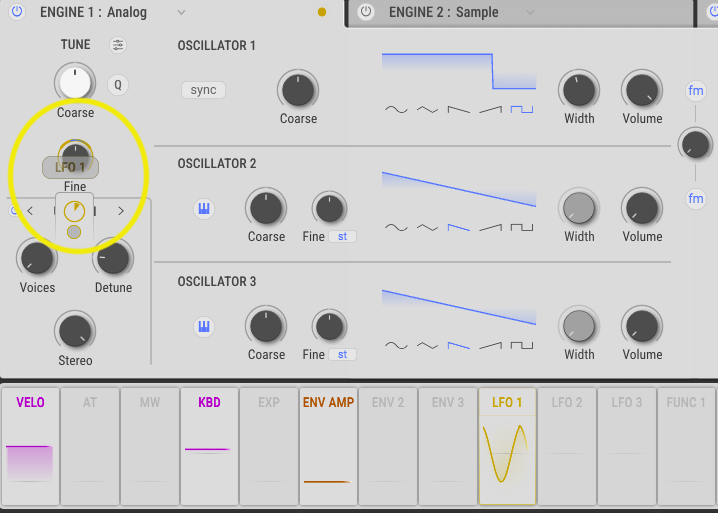This screenshot has height=513, width=718.
Task: Click the Oscillator 1 Volume knob
Action: (x=642, y=90)
